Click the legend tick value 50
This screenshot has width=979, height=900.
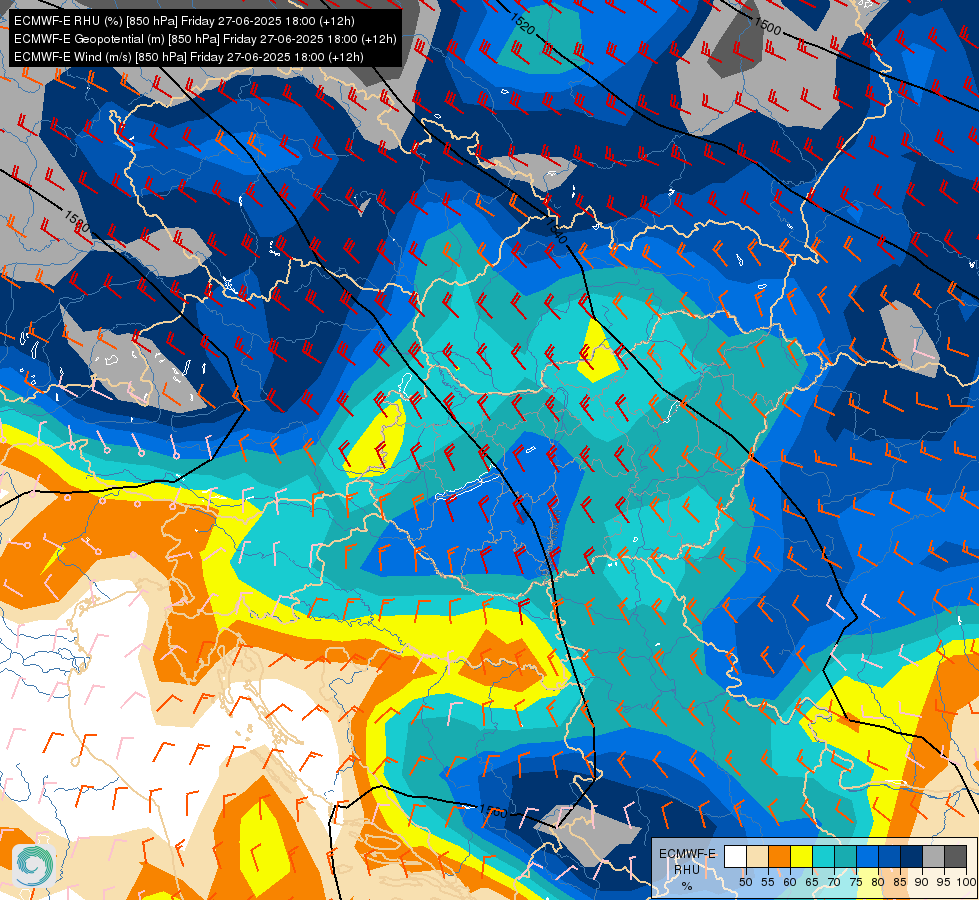(x=745, y=882)
